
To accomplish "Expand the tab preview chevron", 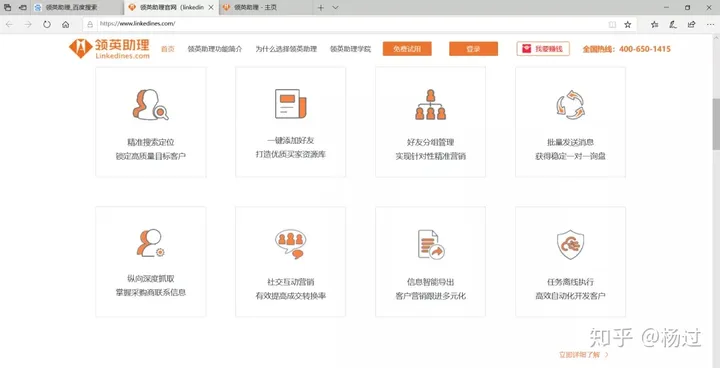I will pyautogui.click(x=335, y=7).
